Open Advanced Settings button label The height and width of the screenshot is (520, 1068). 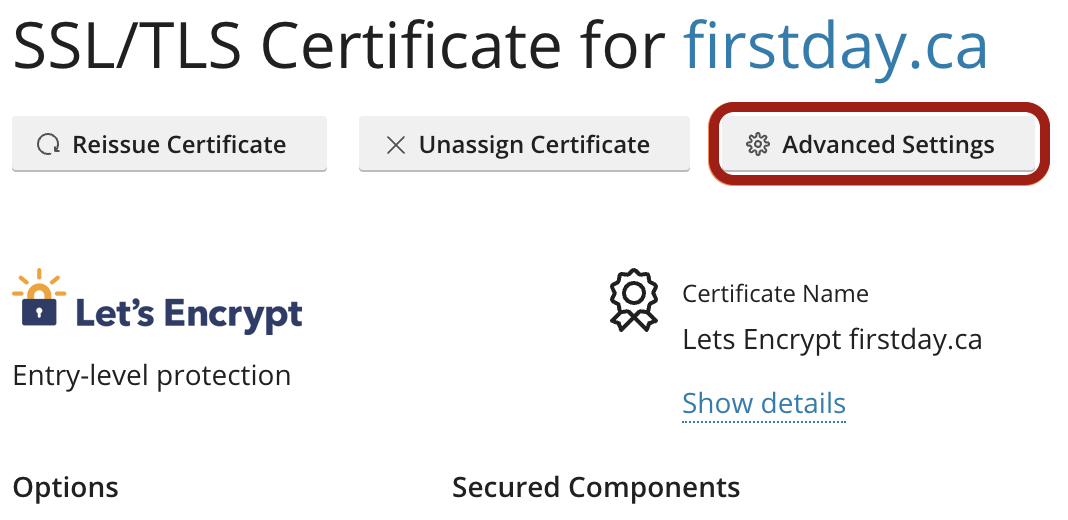point(888,144)
